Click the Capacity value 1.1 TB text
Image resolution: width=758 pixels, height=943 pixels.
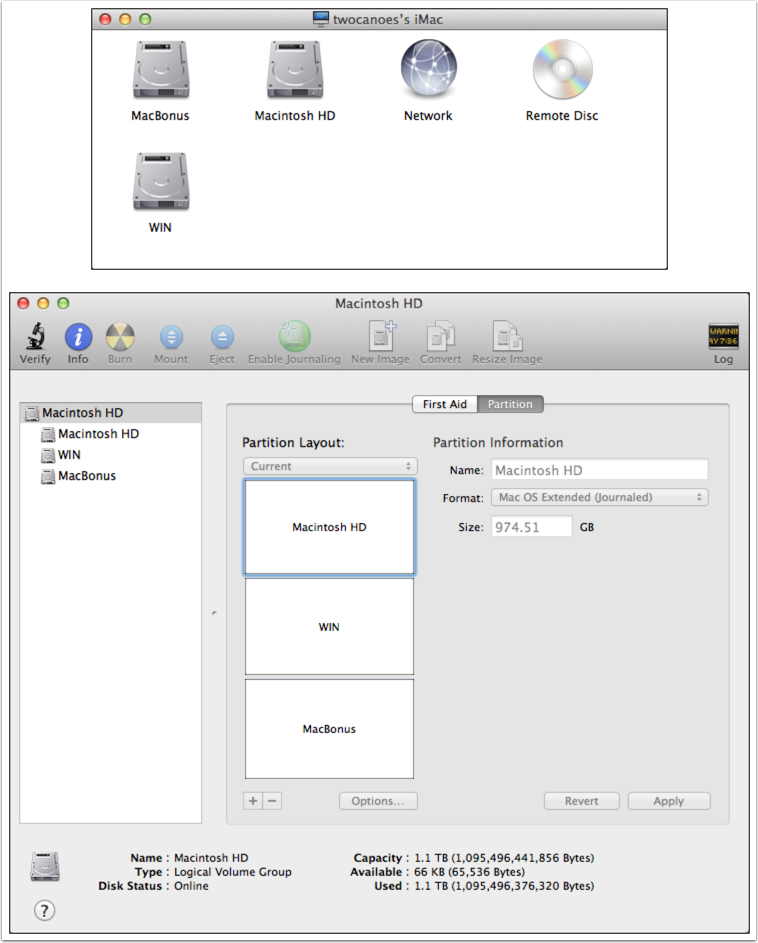504,858
